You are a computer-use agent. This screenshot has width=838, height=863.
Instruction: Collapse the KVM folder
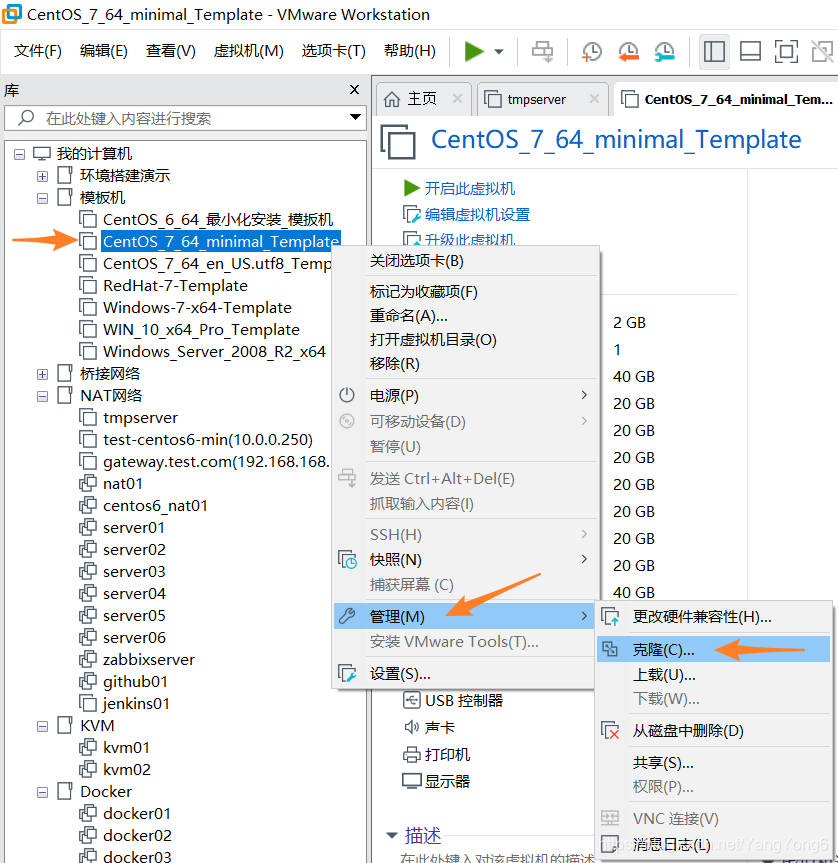click(x=42, y=727)
